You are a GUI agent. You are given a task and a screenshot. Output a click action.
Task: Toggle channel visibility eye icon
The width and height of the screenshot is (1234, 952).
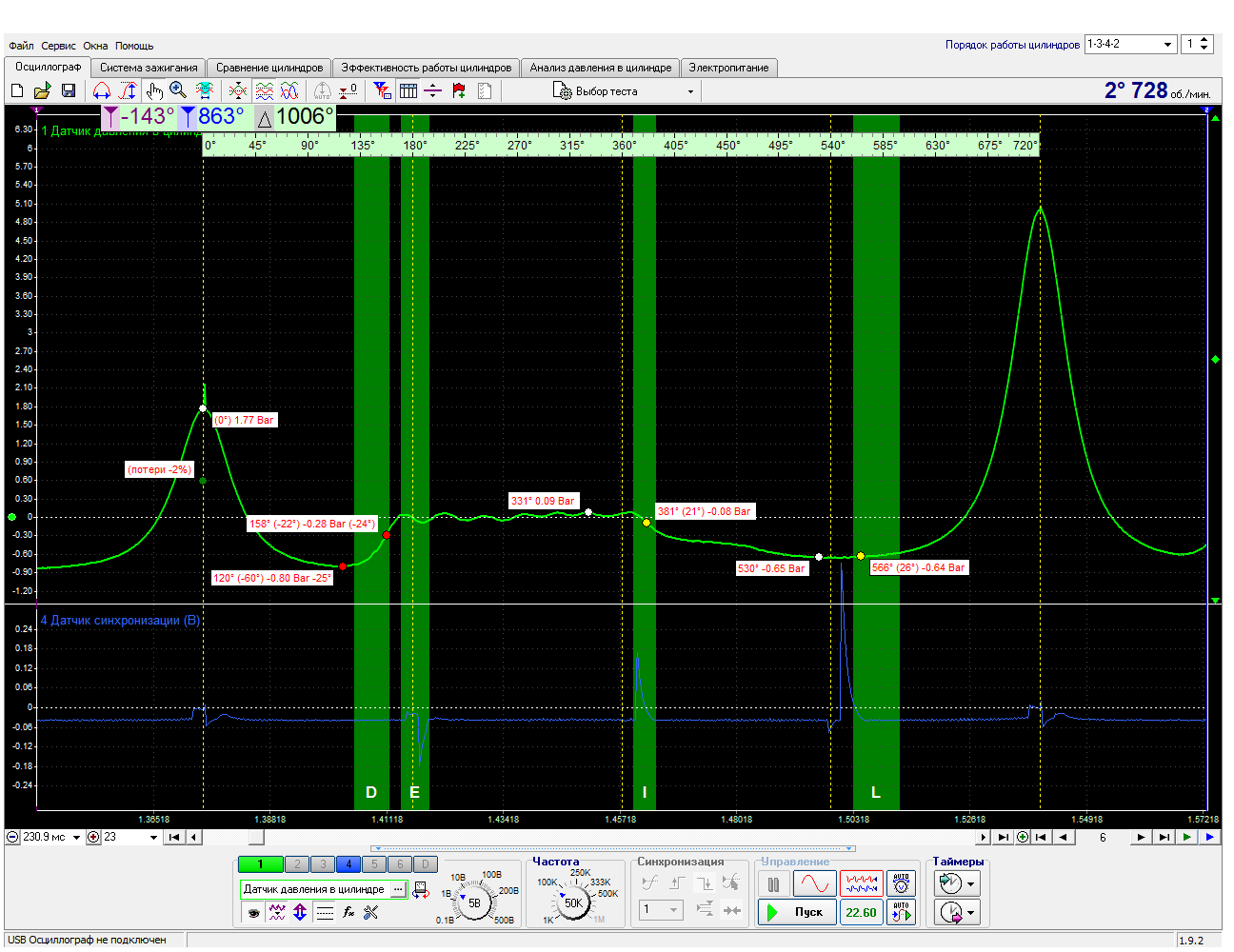click(253, 912)
